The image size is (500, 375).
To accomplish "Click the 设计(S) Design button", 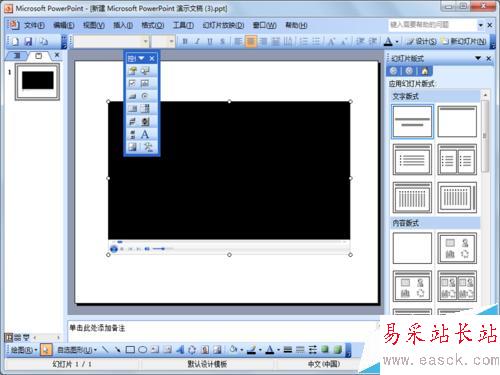I will [422, 41].
